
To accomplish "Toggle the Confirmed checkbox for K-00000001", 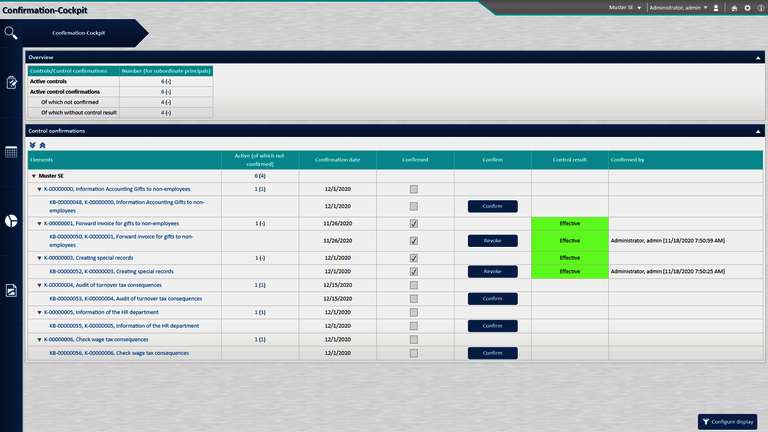I will [414, 223].
